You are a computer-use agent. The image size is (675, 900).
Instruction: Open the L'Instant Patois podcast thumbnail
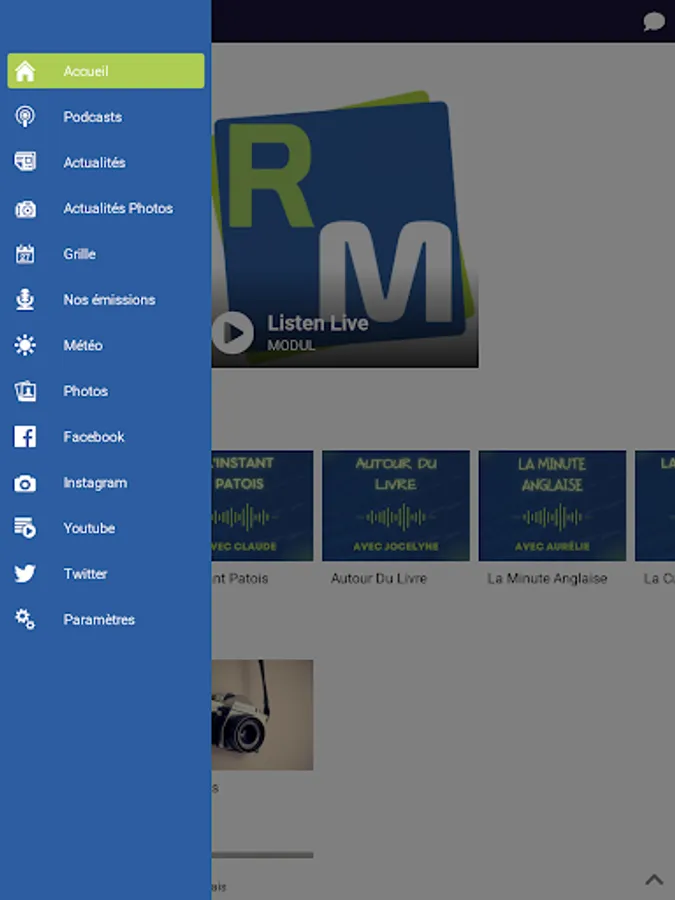coord(262,506)
